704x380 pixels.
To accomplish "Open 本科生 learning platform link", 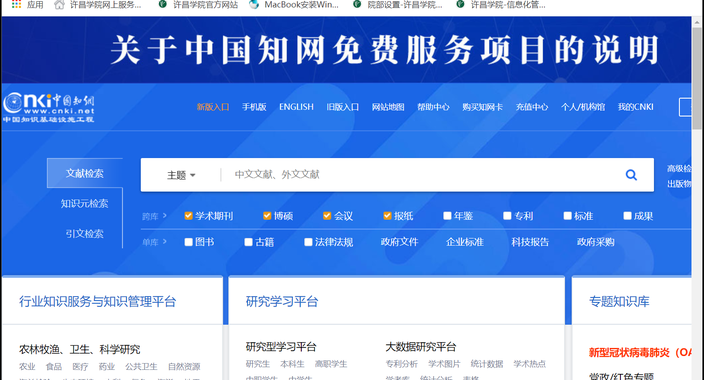I will coord(292,364).
